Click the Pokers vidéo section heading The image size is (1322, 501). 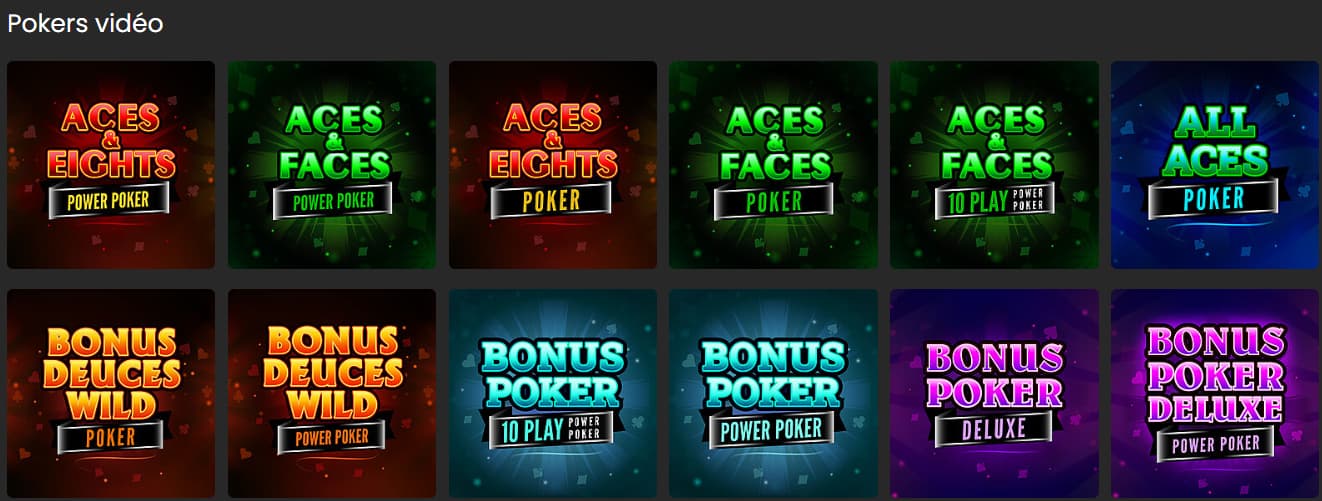tap(85, 23)
